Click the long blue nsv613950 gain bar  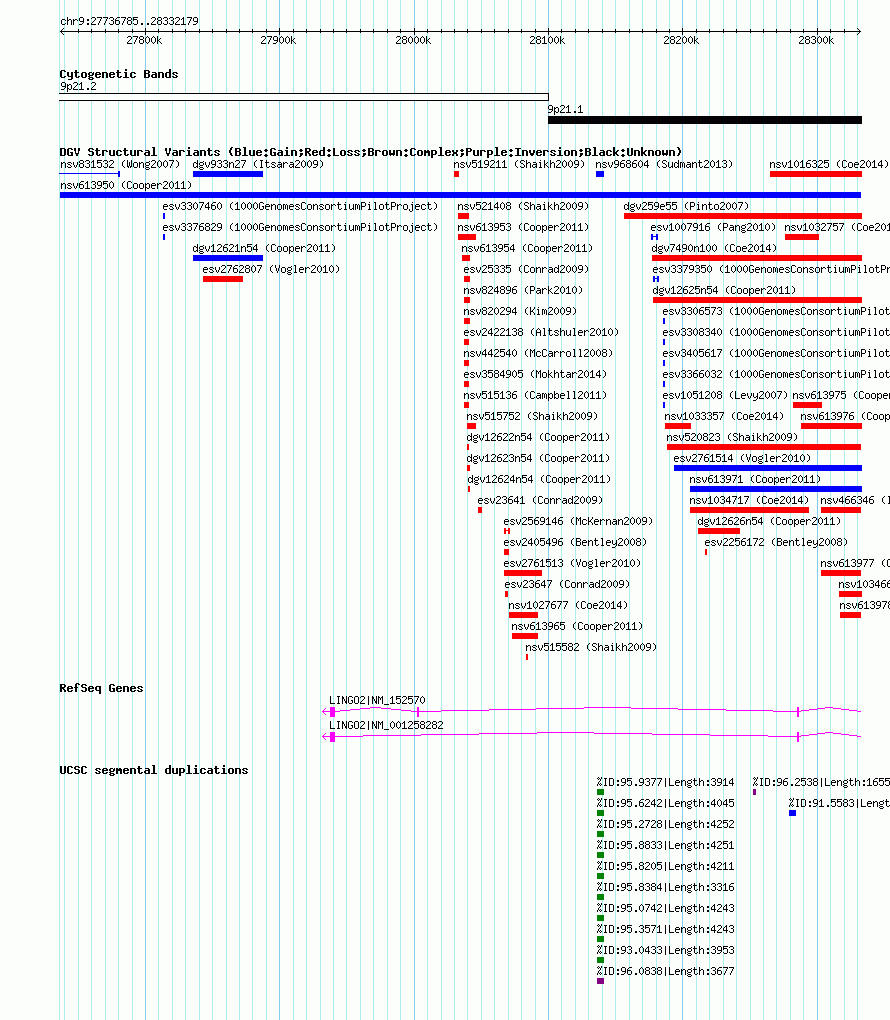(460, 195)
